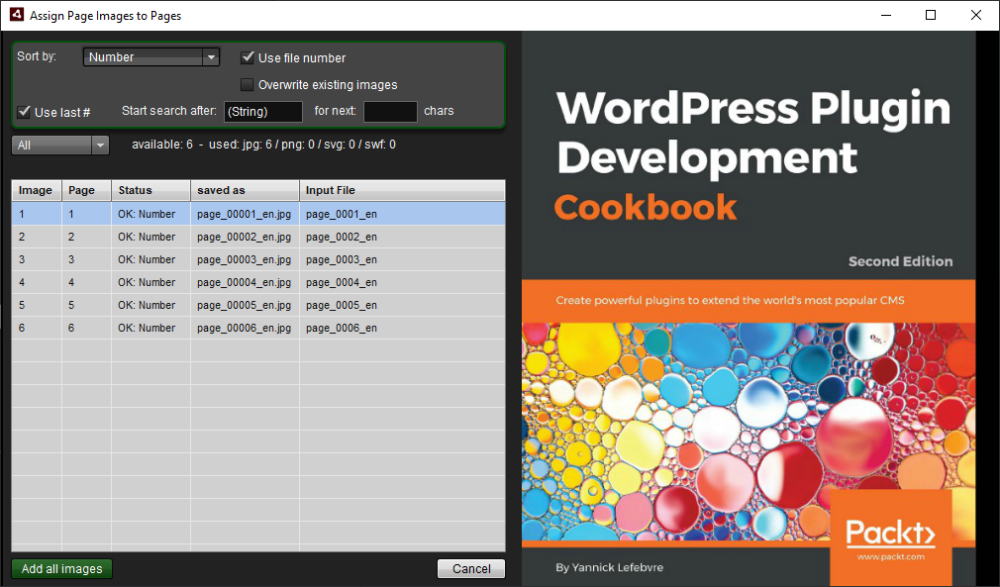Minimize the Assign Page Images window
Image resolution: width=1000 pixels, height=587 pixels.
(x=886, y=15)
